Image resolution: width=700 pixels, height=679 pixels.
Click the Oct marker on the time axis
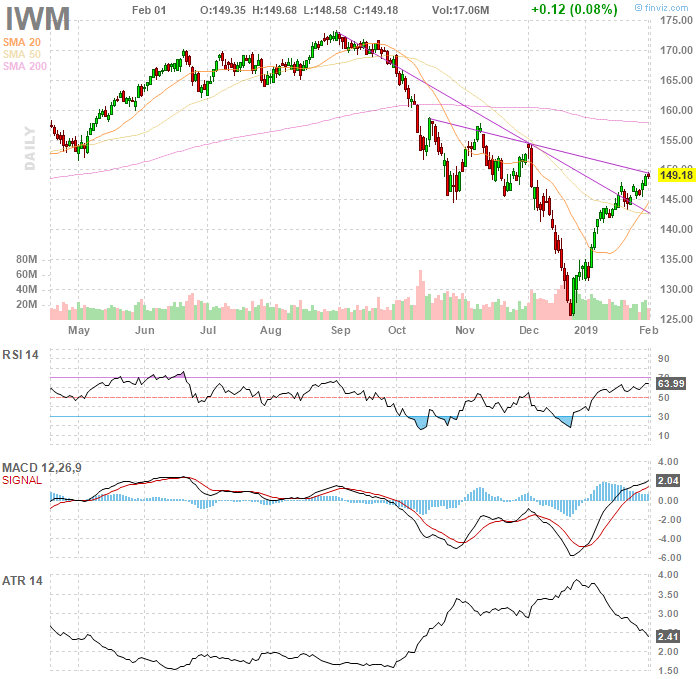[398, 329]
